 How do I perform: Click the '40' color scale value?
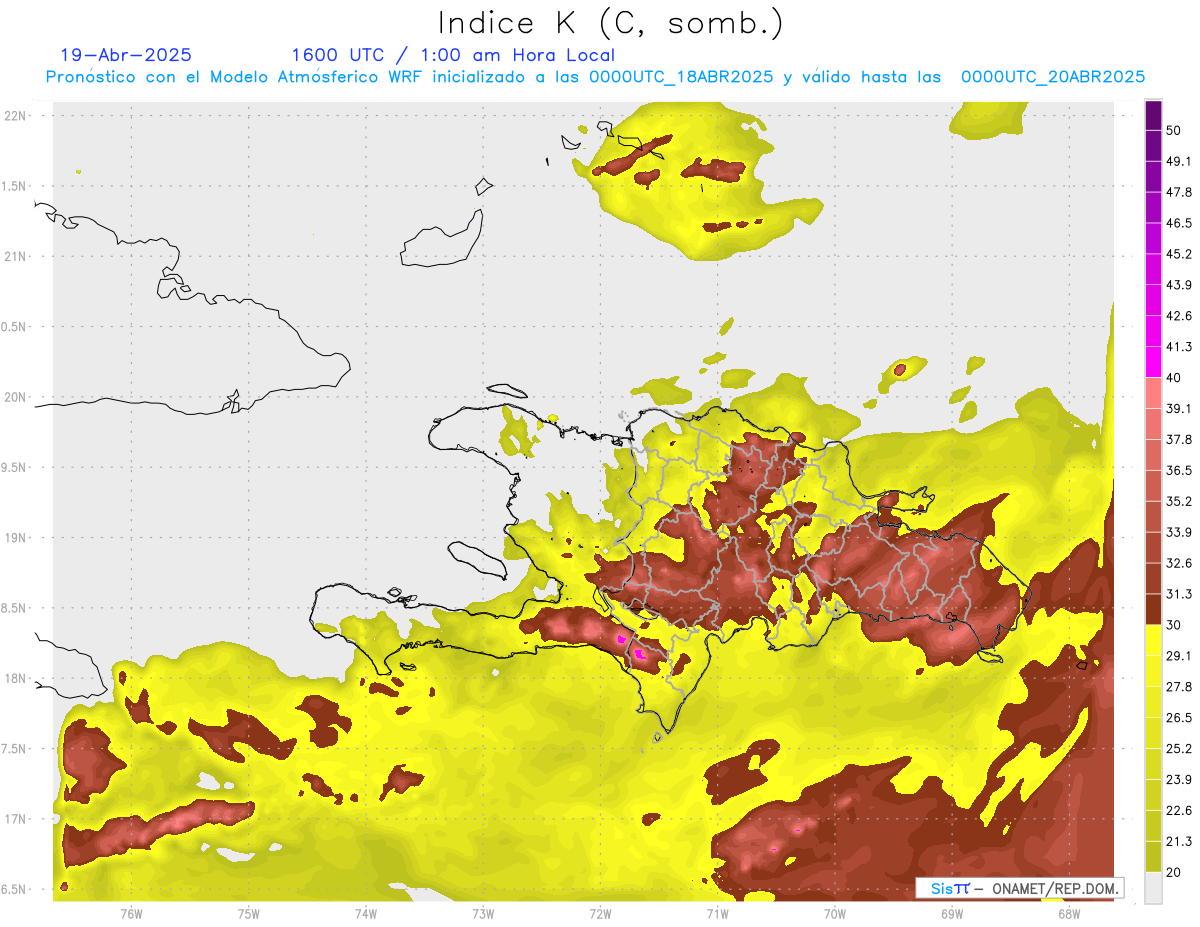pos(1175,378)
